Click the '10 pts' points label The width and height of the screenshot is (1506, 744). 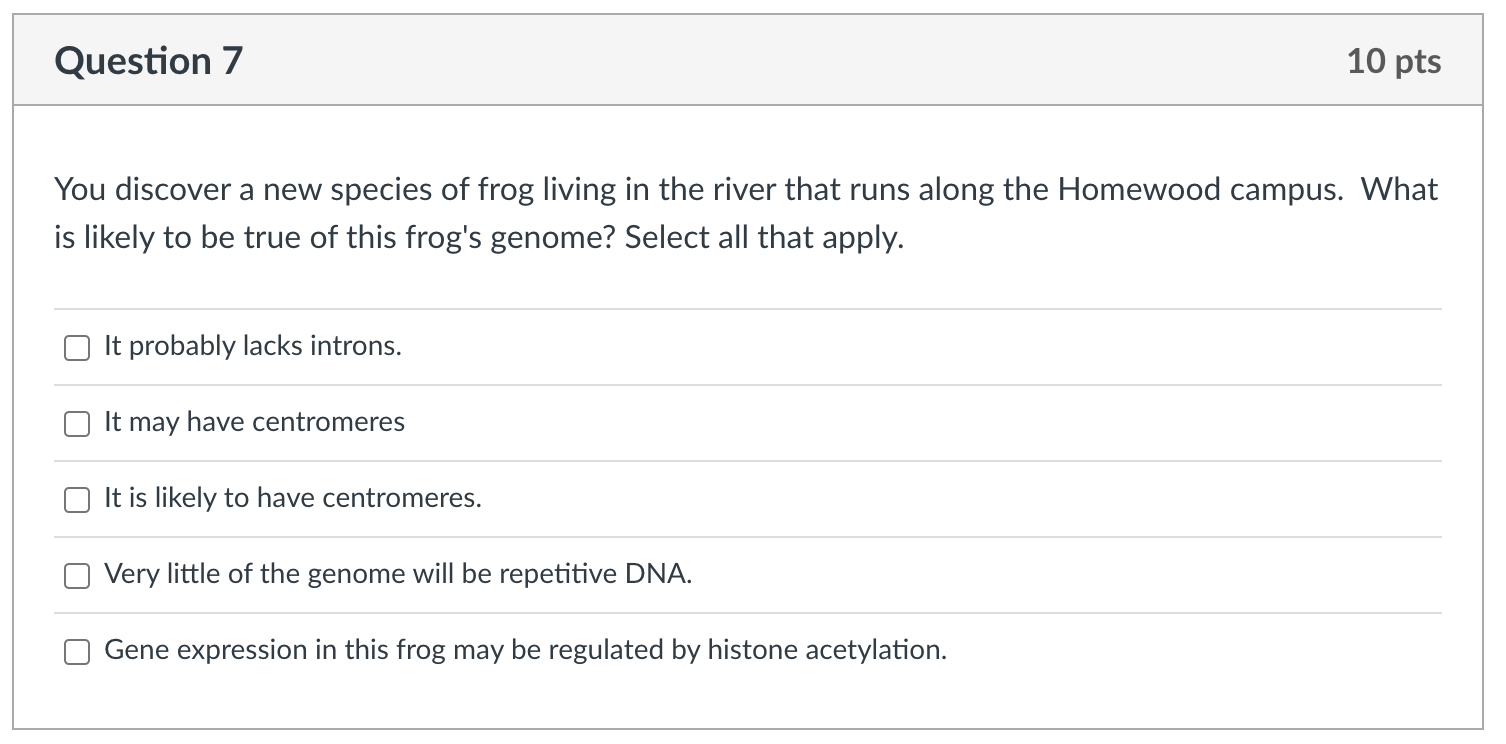(1393, 61)
